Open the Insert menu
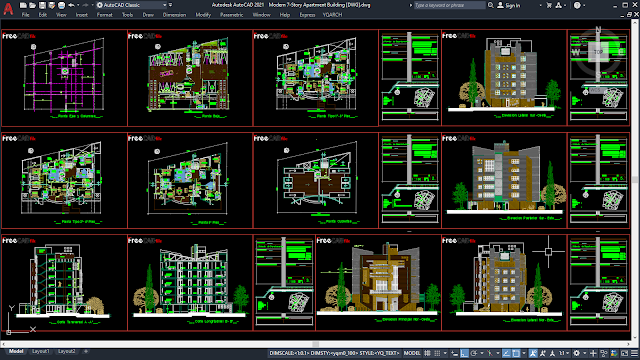The image size is (640, 360). pyautogui.click(x=82, y=15)
